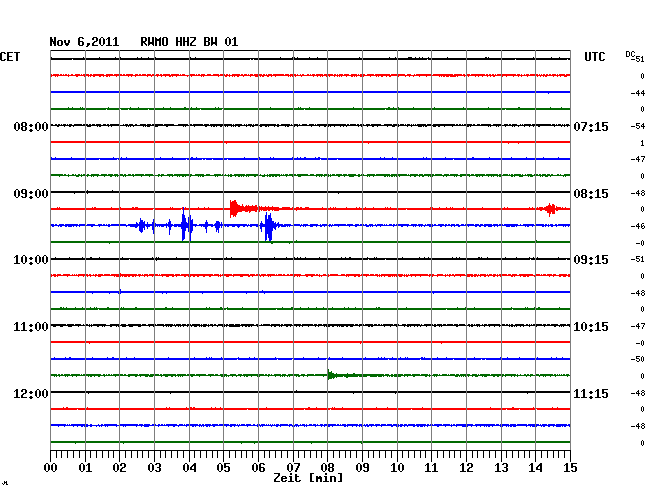This screenshot has height=494, width=650.
Task: Select the 'CET' time zone header
Action: coord(10,57)
